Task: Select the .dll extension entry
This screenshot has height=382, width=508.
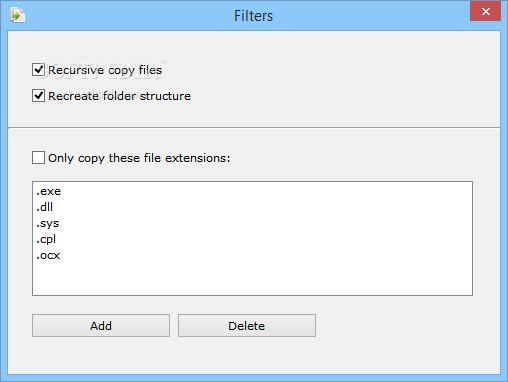Action: [45, 207]
